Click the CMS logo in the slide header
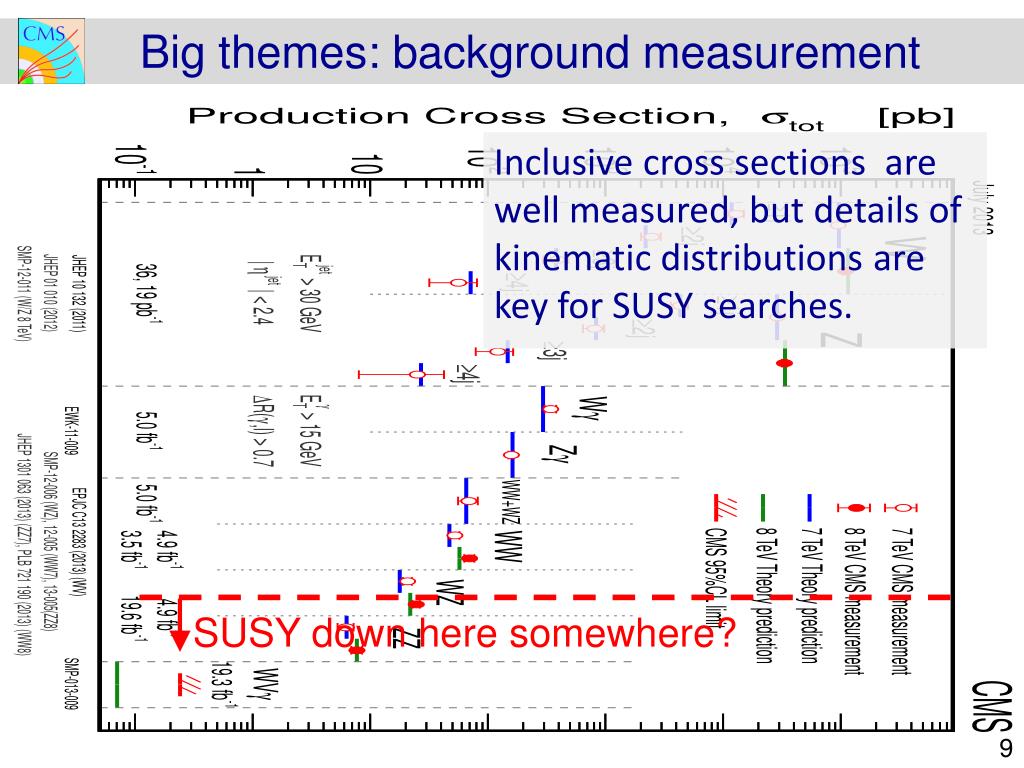This screenshot has height=768, width=1024. pyautogui.click(x=52, y=51)
